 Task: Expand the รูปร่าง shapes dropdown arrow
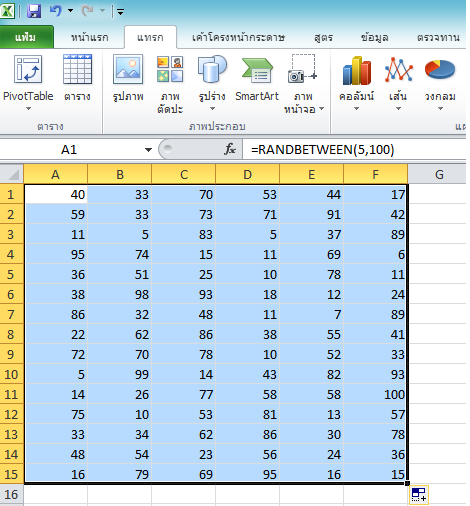coord(212,108)
